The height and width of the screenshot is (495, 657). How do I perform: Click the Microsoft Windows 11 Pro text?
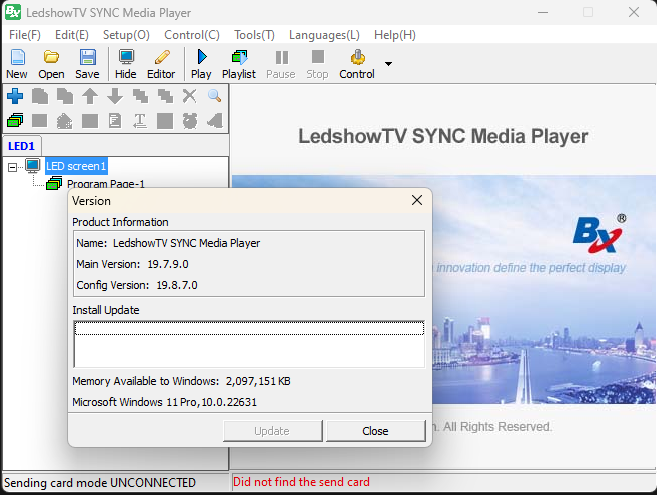164,402
